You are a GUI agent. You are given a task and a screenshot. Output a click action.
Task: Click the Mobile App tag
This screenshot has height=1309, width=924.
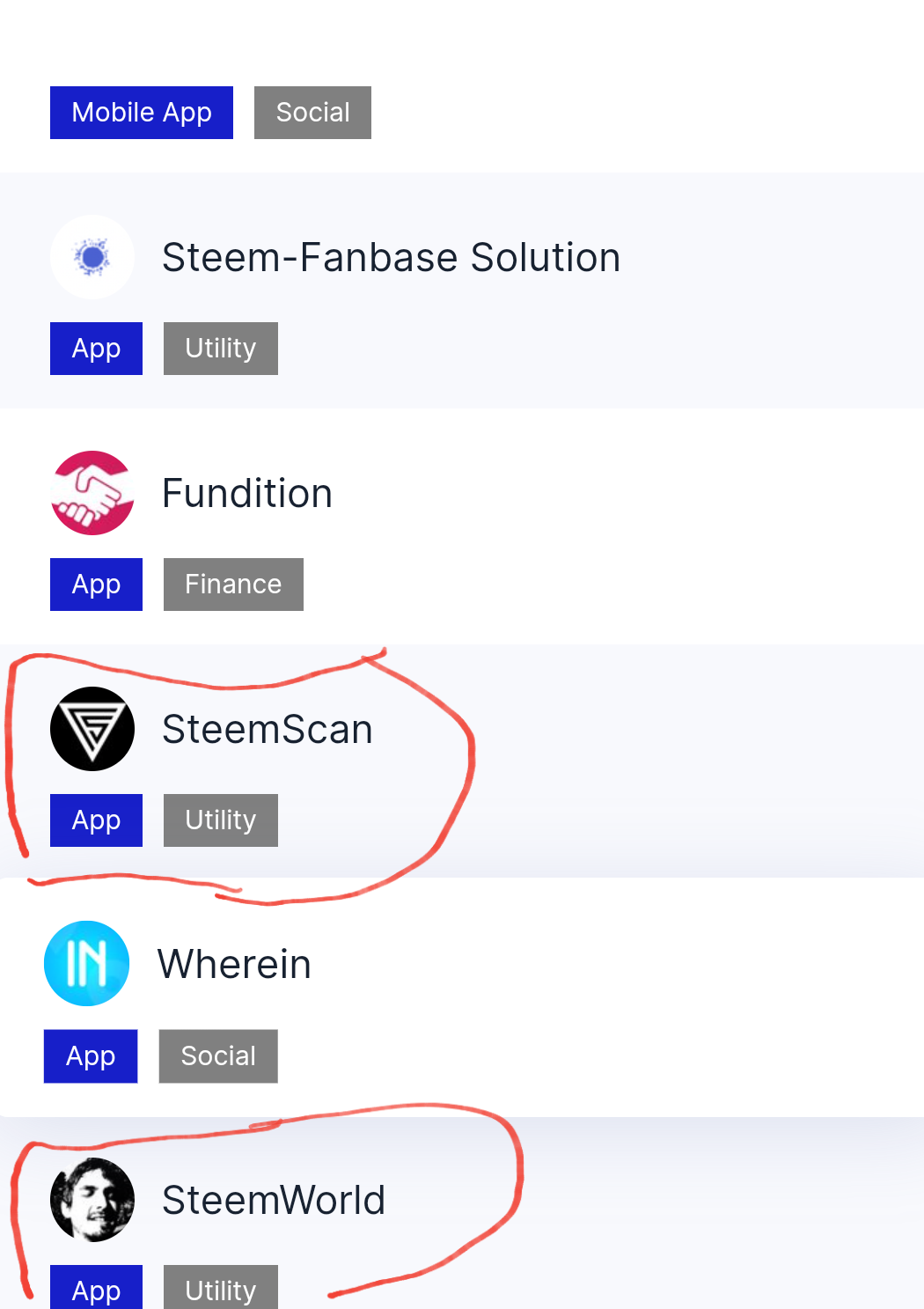coord(142,113)
